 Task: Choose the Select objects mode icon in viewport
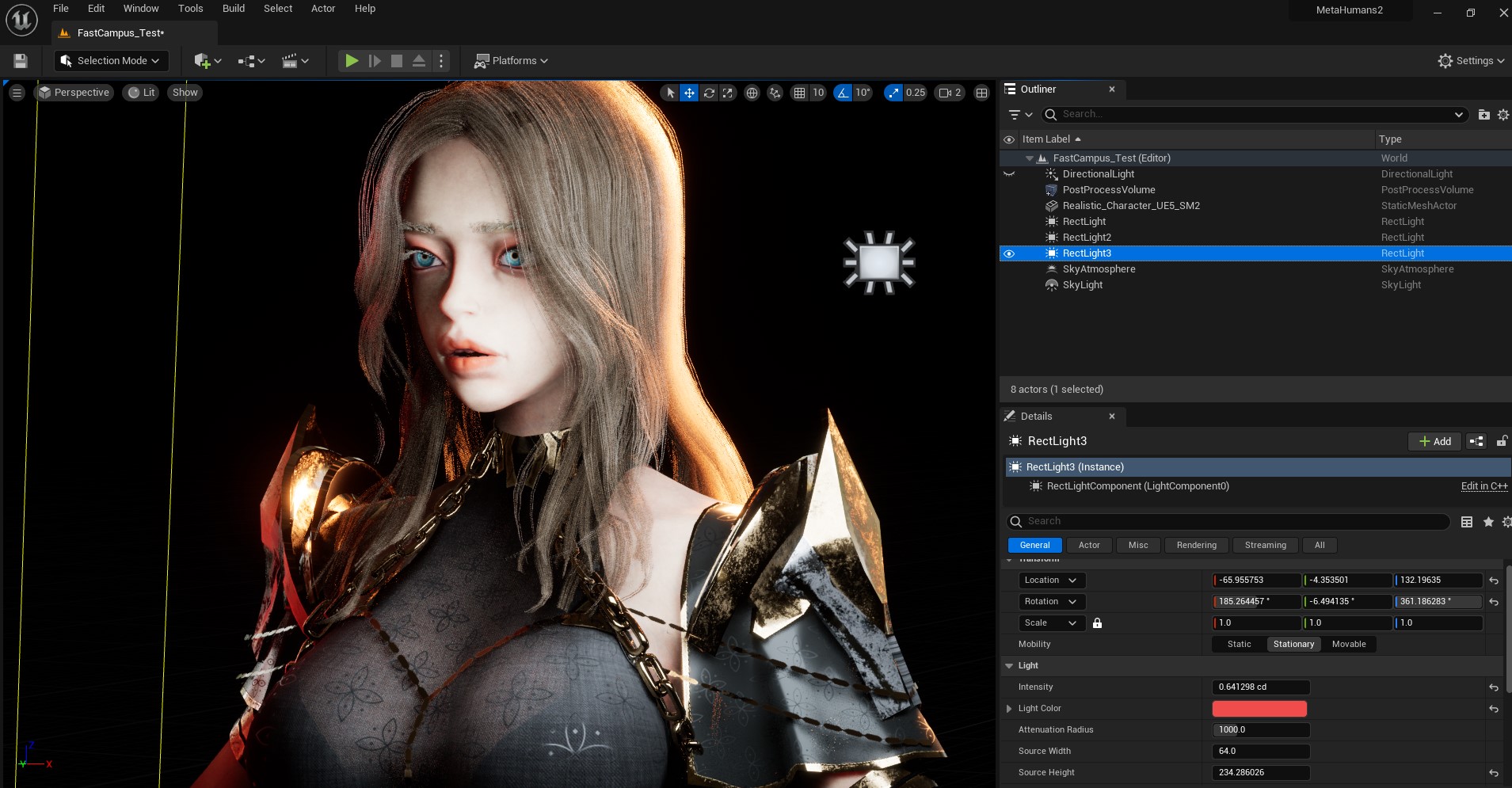point(670,93)
